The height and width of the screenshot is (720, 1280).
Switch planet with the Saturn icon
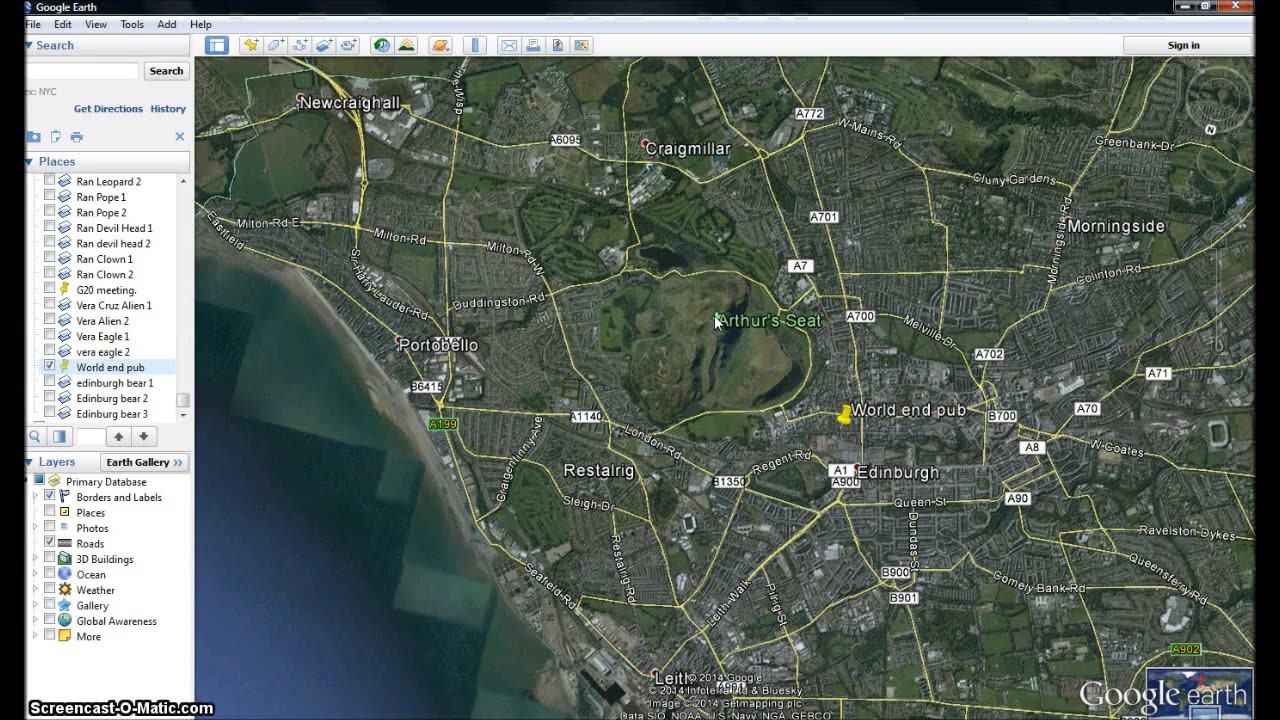pos(440,45)
